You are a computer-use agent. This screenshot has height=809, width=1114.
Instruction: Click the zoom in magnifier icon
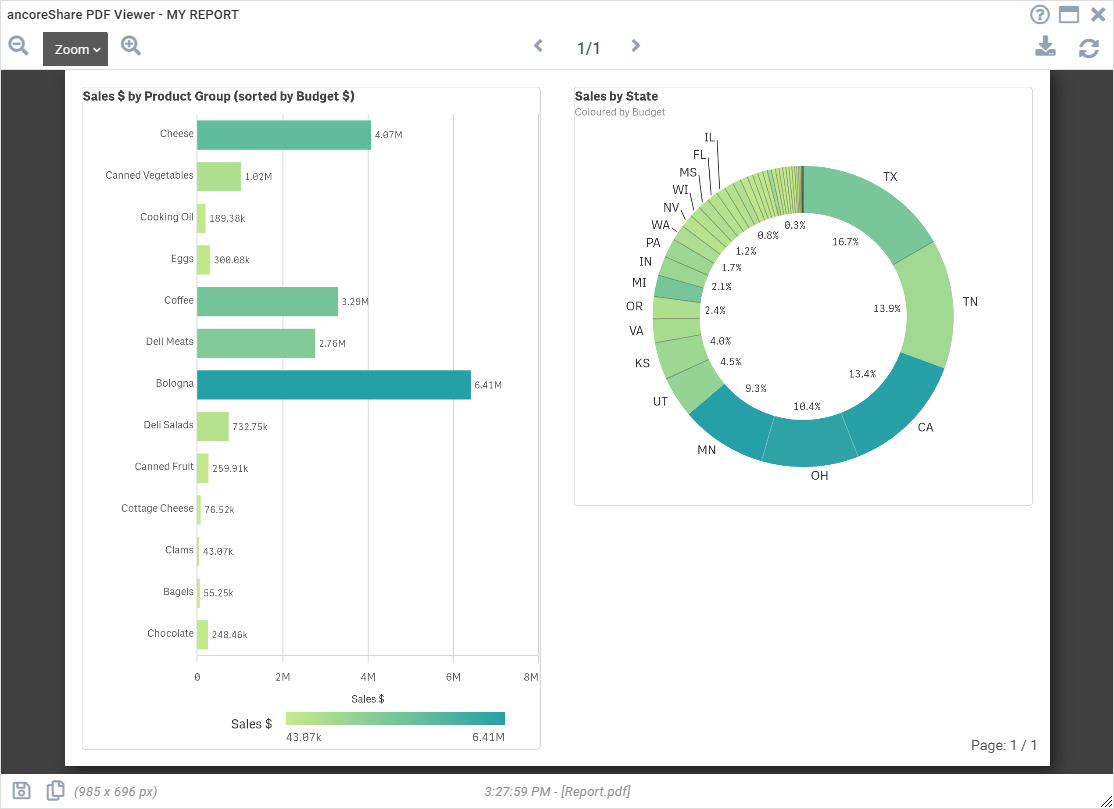coord(131,46)
